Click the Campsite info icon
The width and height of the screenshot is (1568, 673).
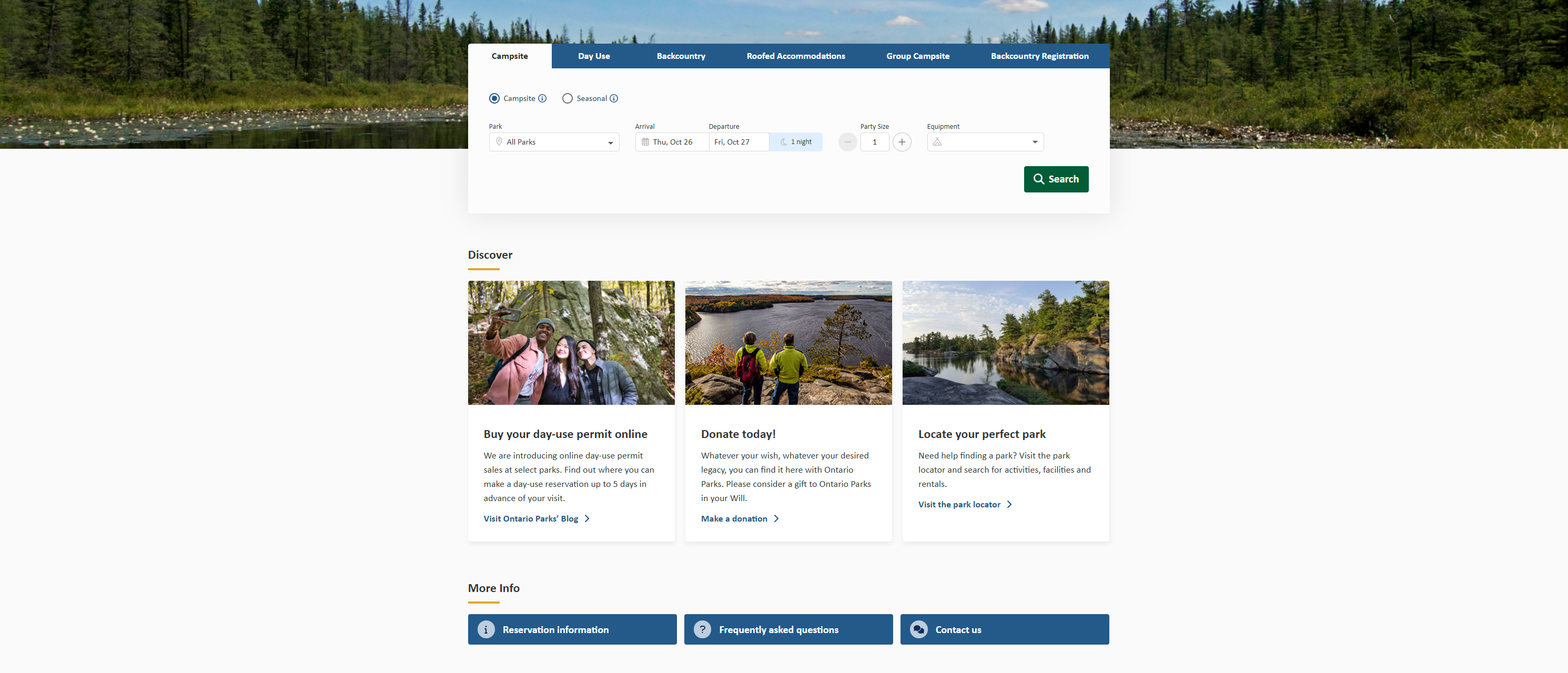(542, 98)
